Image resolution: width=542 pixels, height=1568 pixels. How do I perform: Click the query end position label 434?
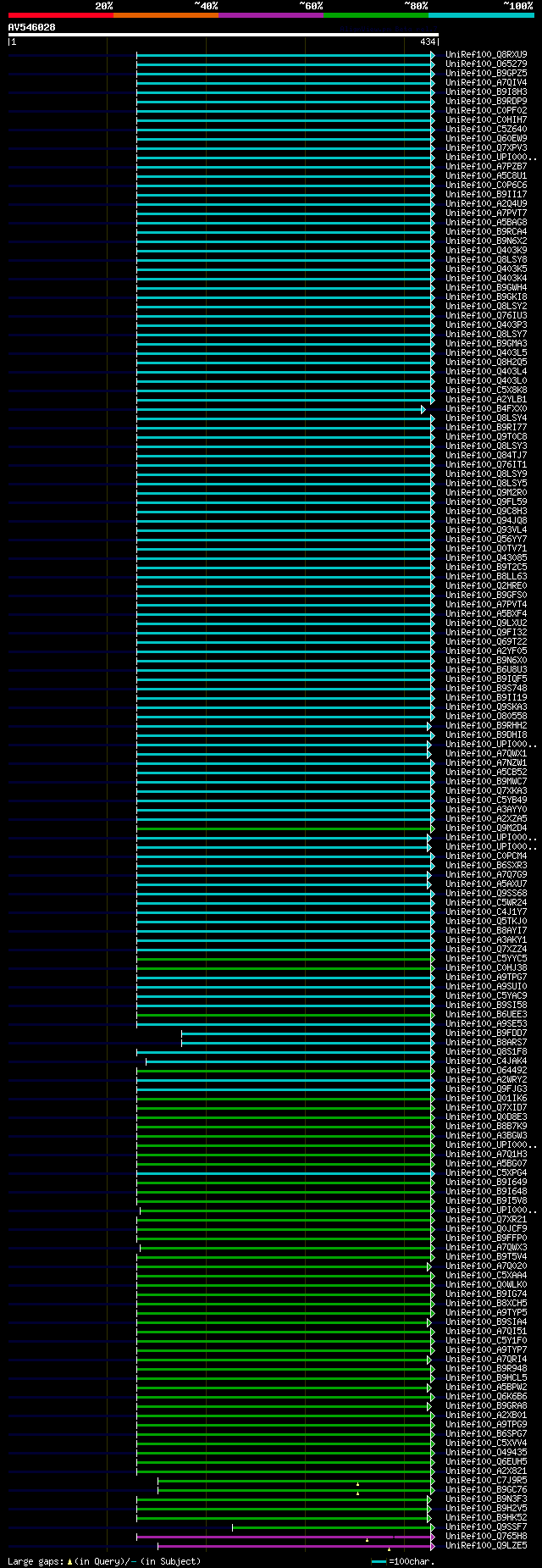(427, 42)
